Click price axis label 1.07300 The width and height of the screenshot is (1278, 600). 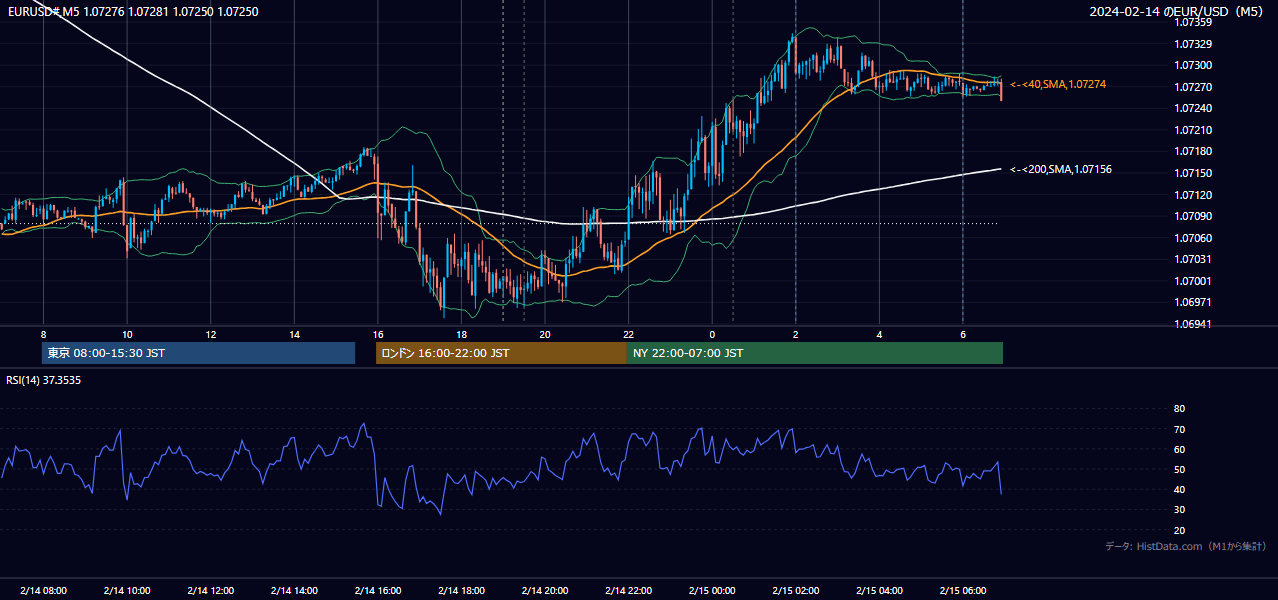[1192, 65]
